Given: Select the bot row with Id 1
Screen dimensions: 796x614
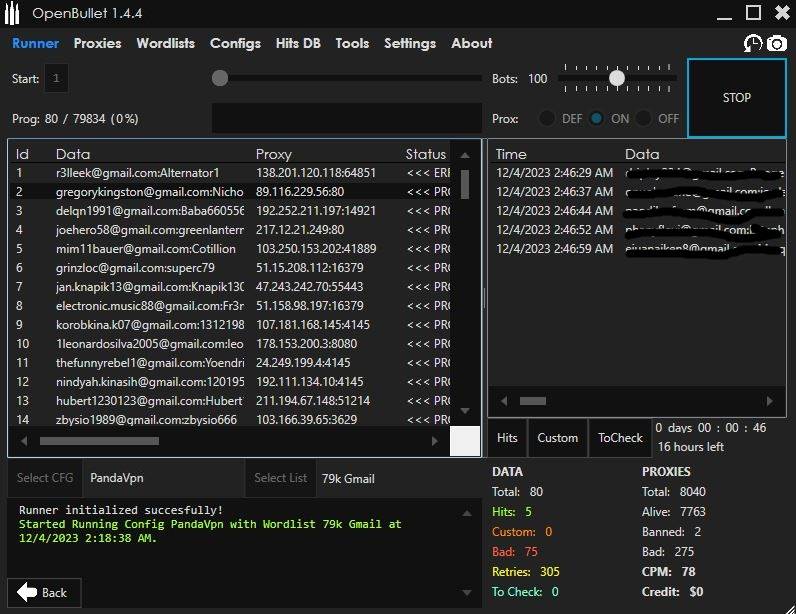Looking at the screenshot, I should [x=229, y=173].
